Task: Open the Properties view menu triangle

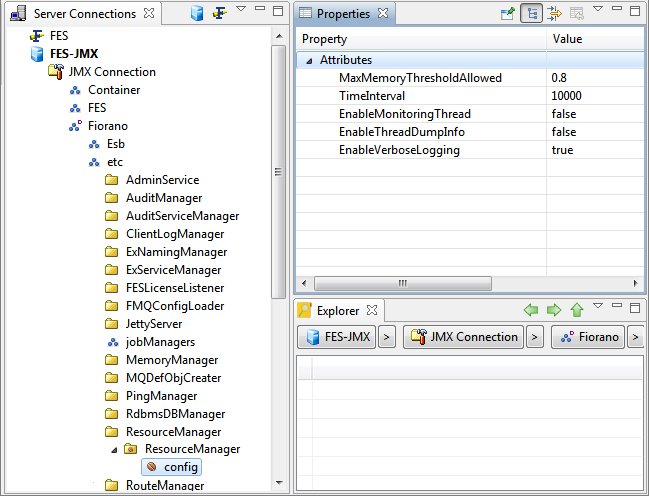Action: (x=598, y=9)
